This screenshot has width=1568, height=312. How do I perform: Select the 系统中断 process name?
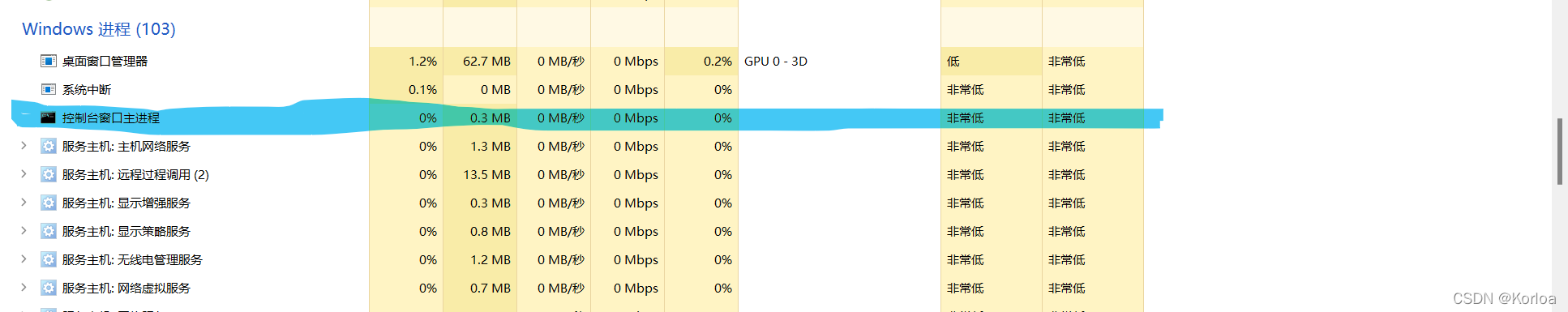click(x=87, y=89)
